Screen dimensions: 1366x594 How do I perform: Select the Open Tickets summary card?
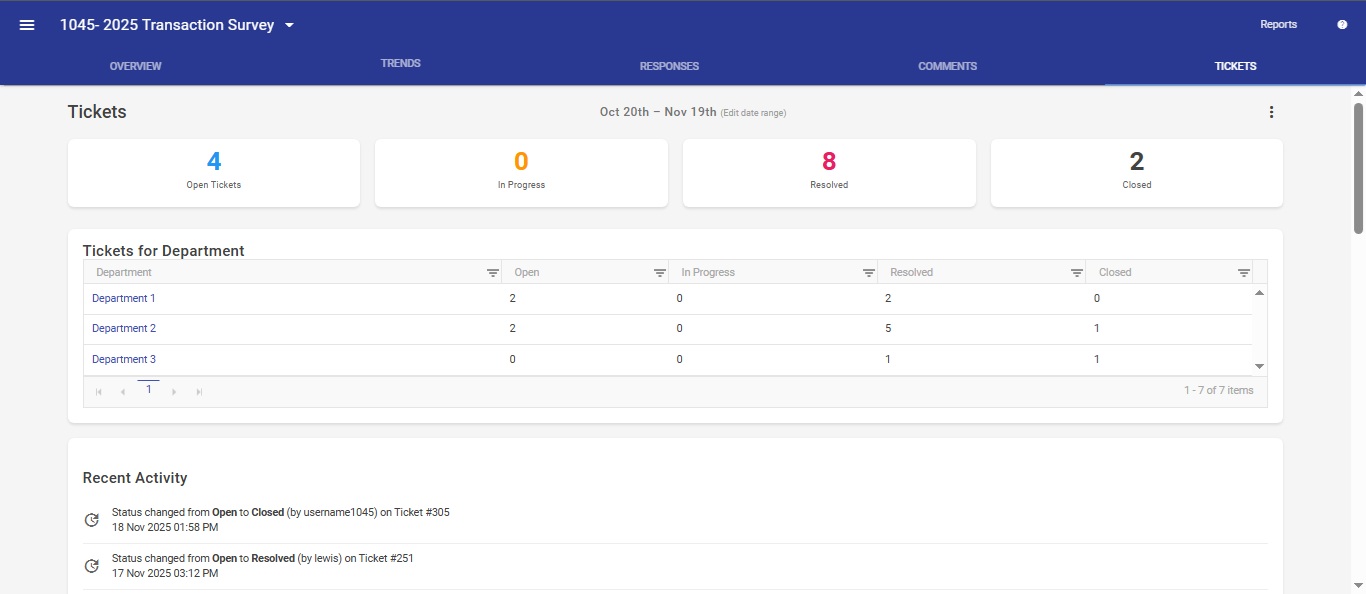tap(214, 173)
